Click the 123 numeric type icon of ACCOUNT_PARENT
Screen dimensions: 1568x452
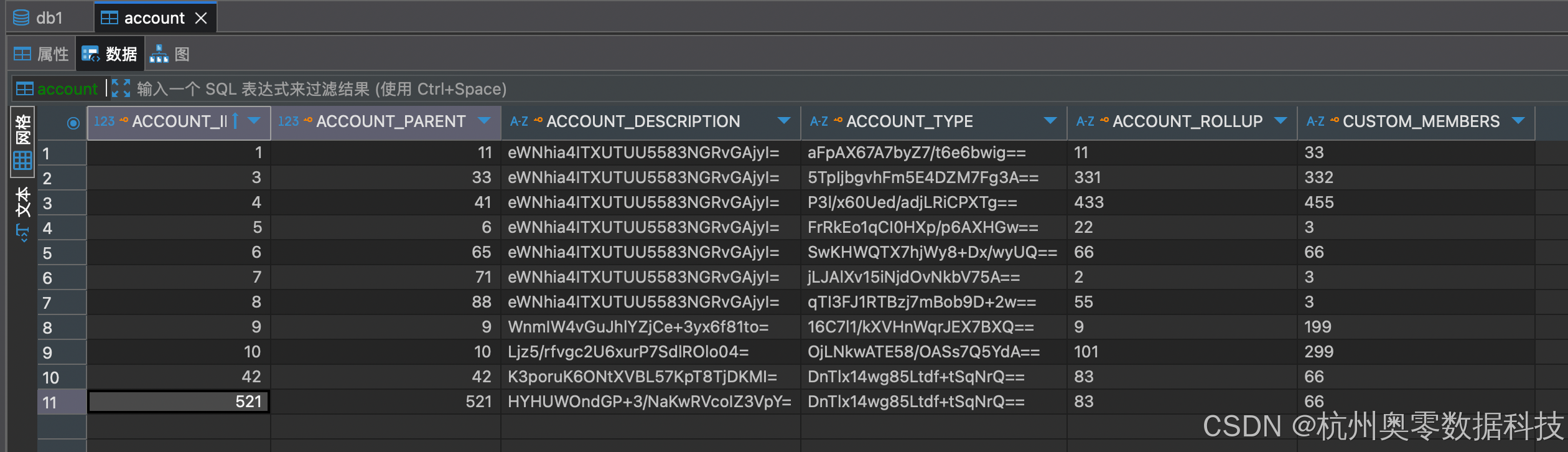pyautogui.click(x=288, y=121)
